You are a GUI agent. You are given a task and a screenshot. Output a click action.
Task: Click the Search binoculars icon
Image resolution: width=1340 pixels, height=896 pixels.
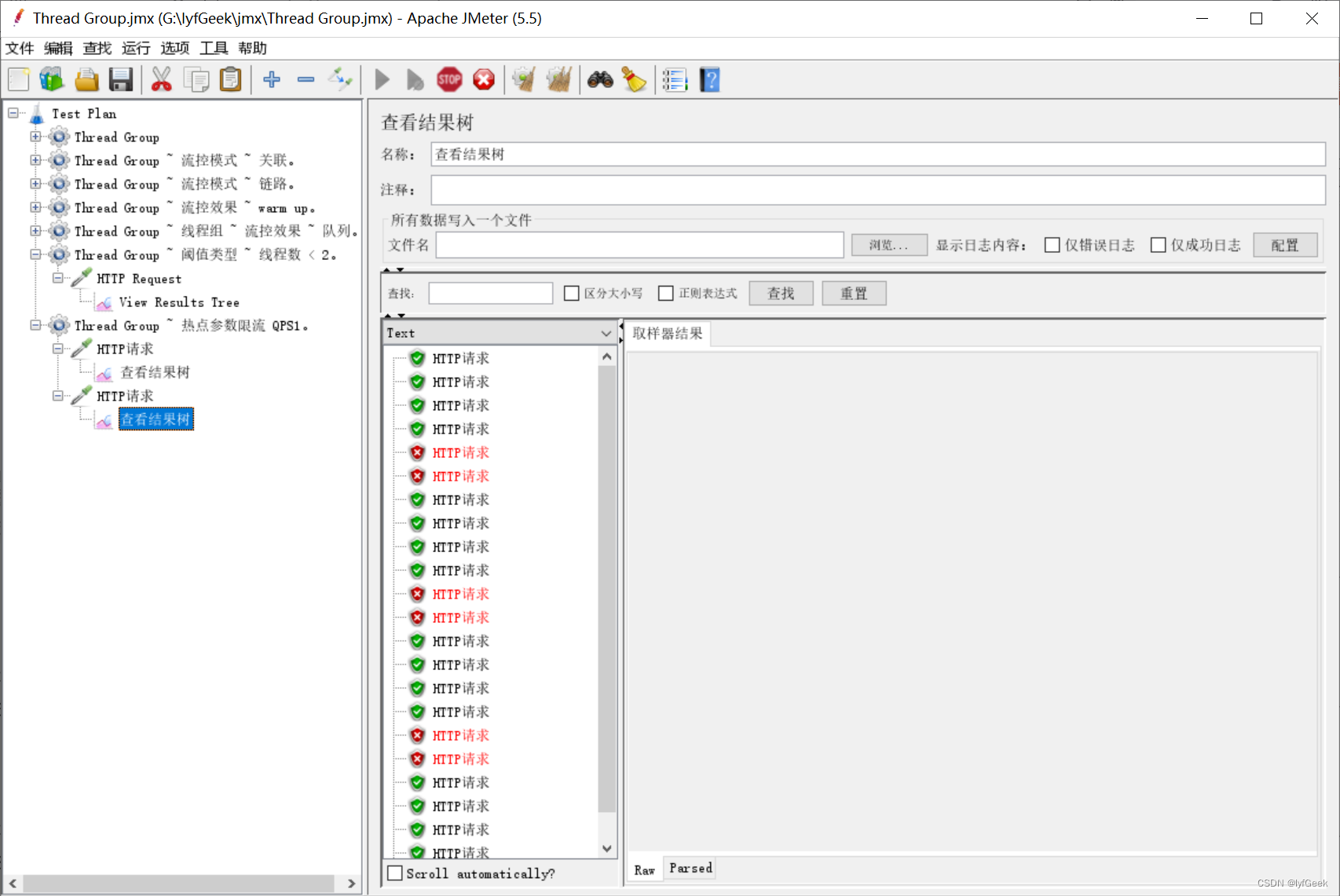(x=600, y=79)
